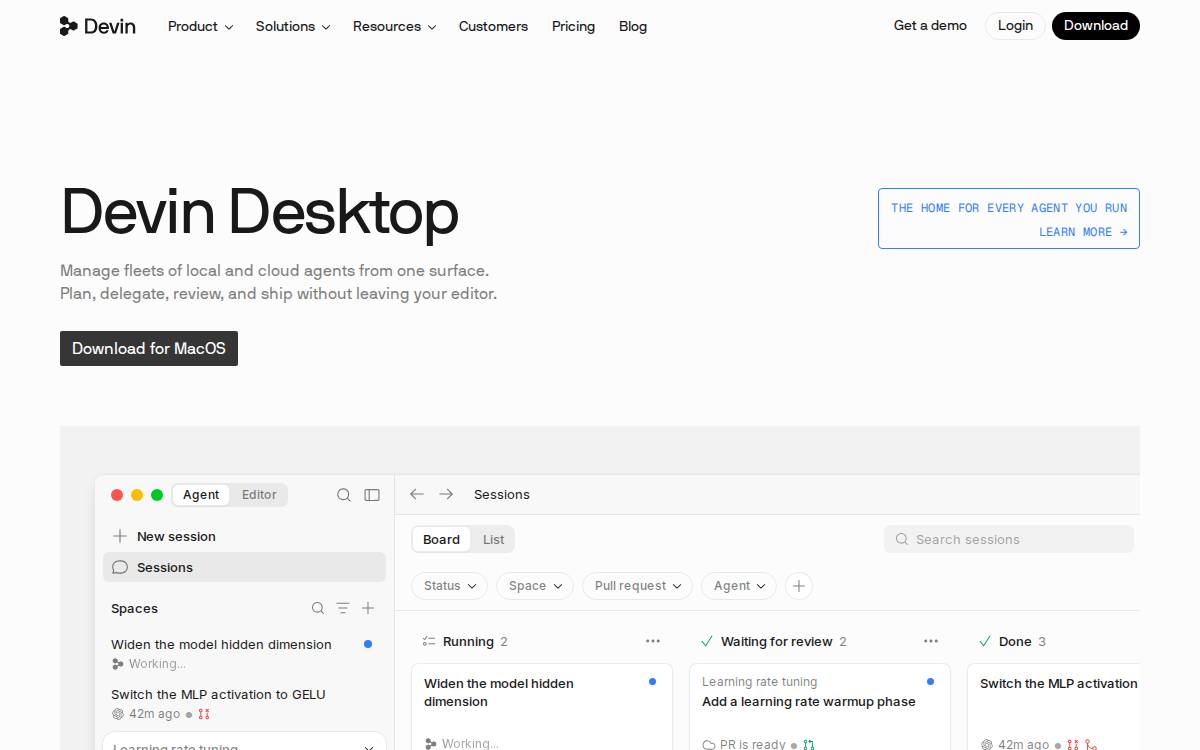The width and height of the screenshot is (1200, 750).
Task: Follow the Learn More link in the banner
Action: (1083, 232)
